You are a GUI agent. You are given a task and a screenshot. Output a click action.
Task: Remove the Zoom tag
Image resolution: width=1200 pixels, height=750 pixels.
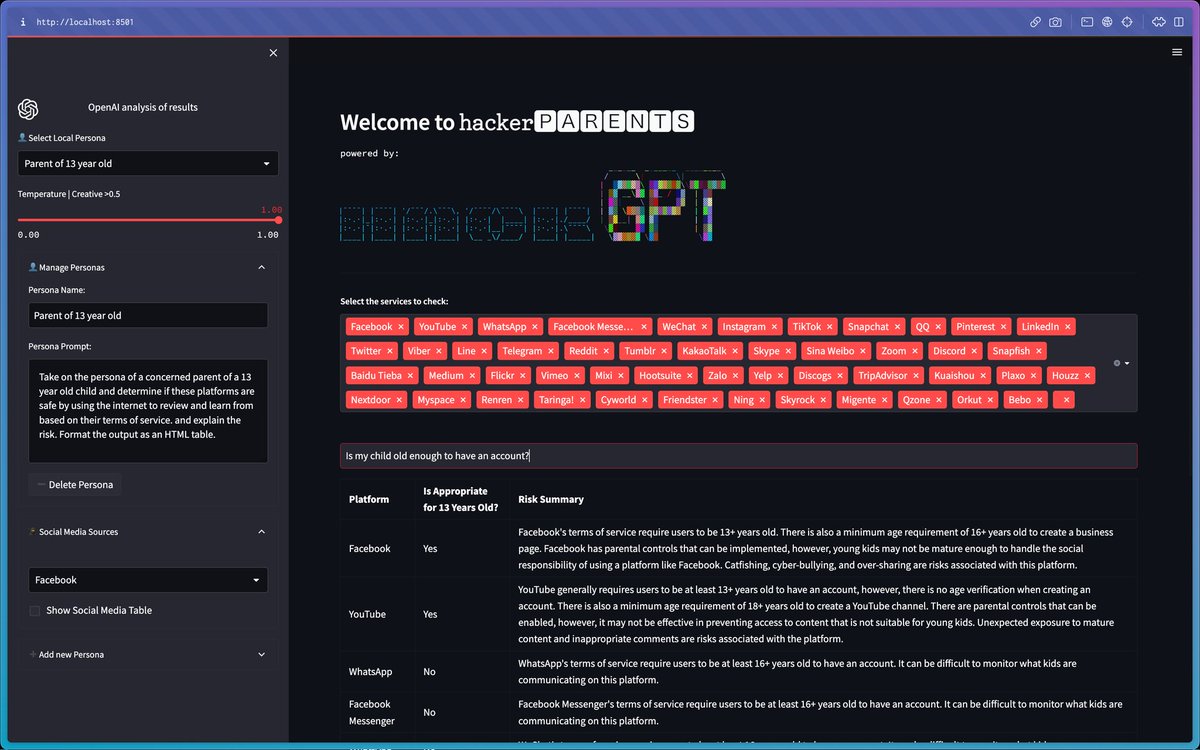[x=915, y=351]
